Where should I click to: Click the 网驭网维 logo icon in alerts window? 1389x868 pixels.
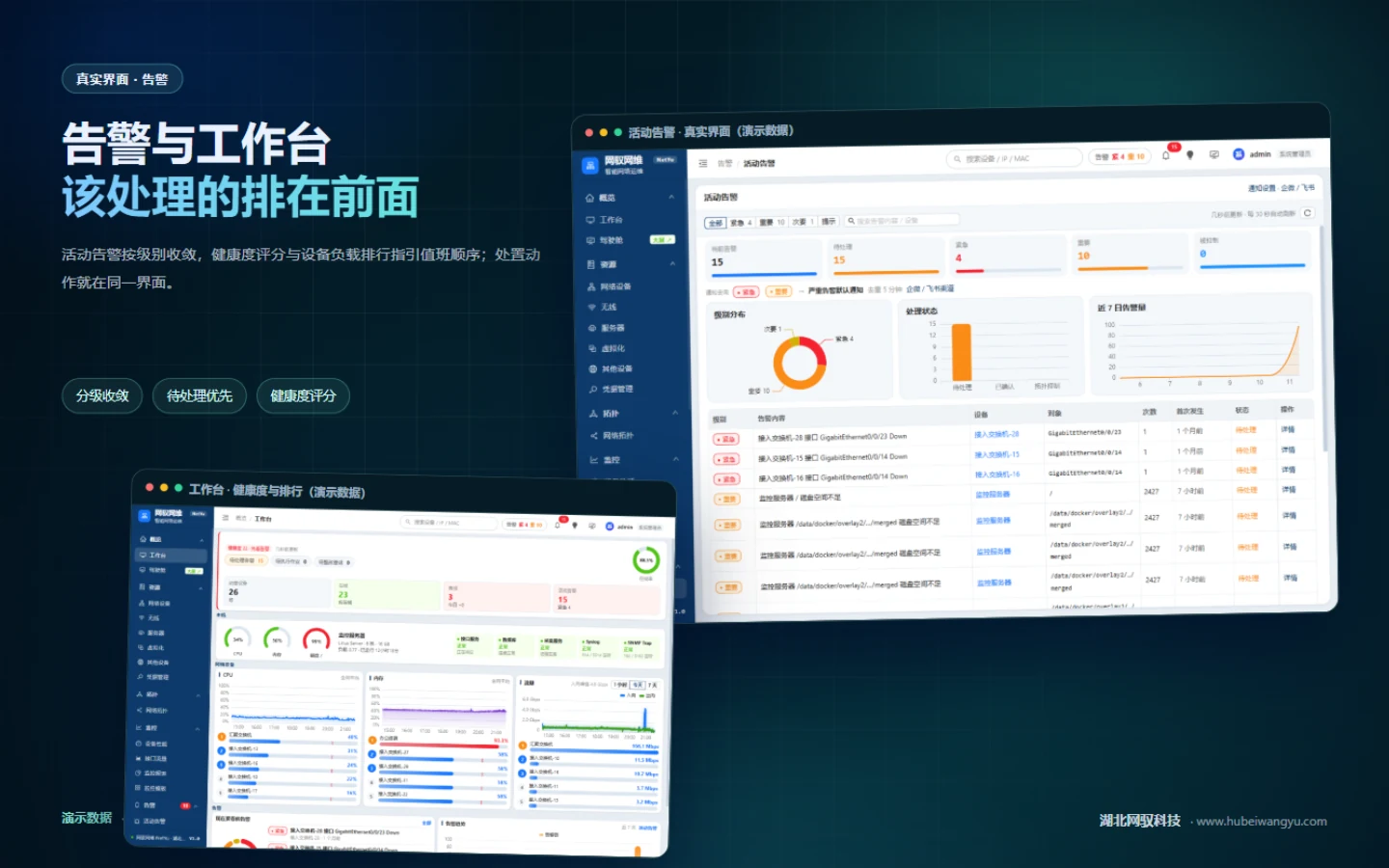[589, 166]
